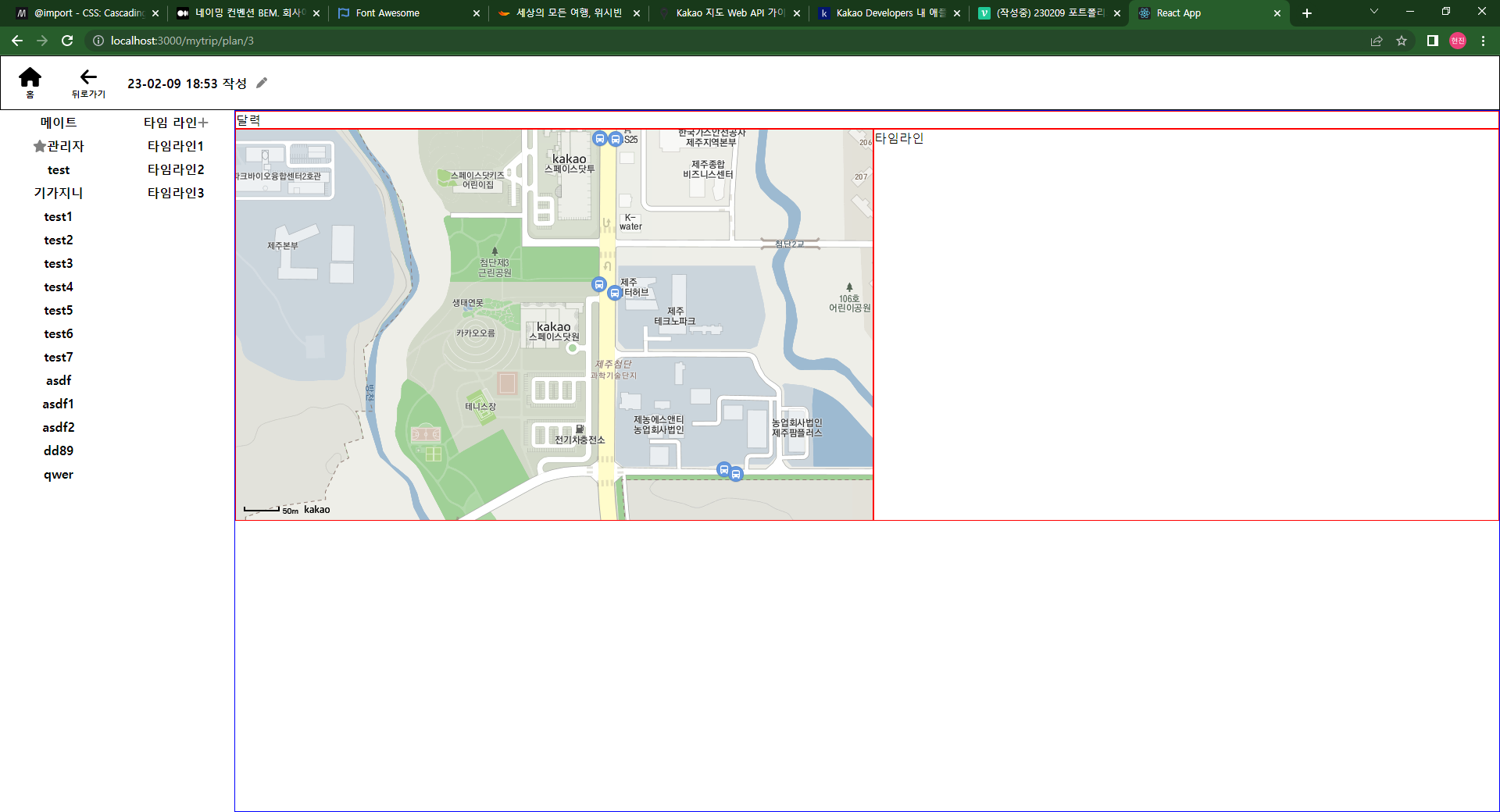Click the 전기차충전소 marker on map
1500x812 pixels.
tap(580, 435)
